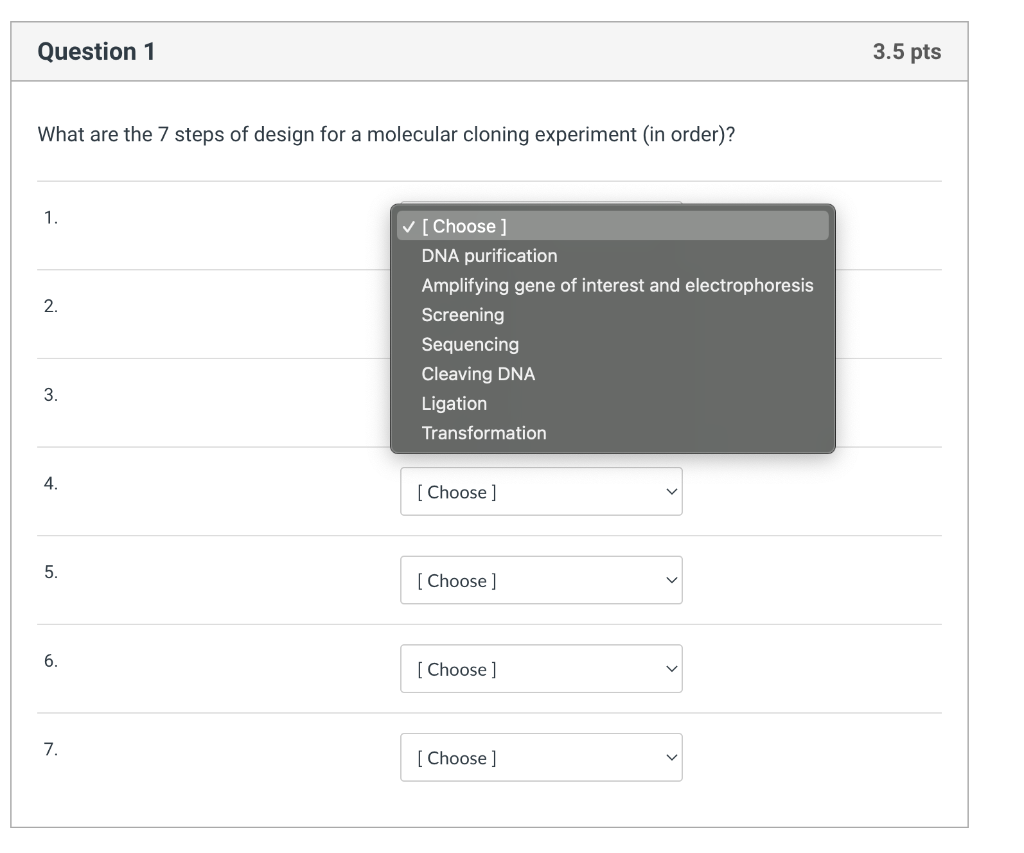Pick Sequencing in the open list
The image size is (1024, 853).
click(470, 344)
